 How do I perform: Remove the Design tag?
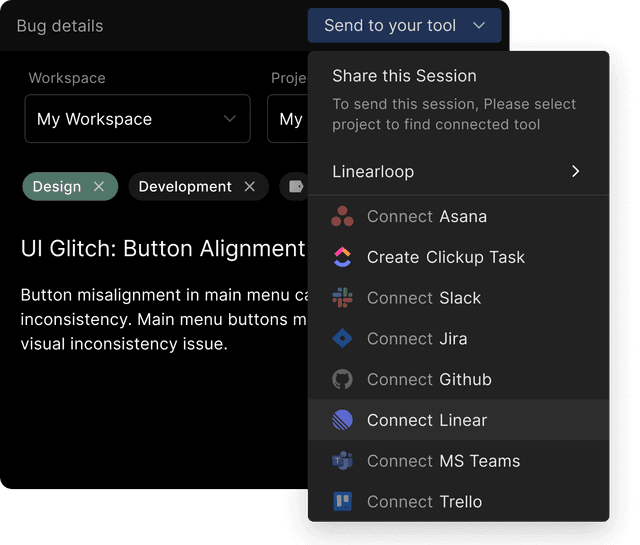(x=99, y=187)
